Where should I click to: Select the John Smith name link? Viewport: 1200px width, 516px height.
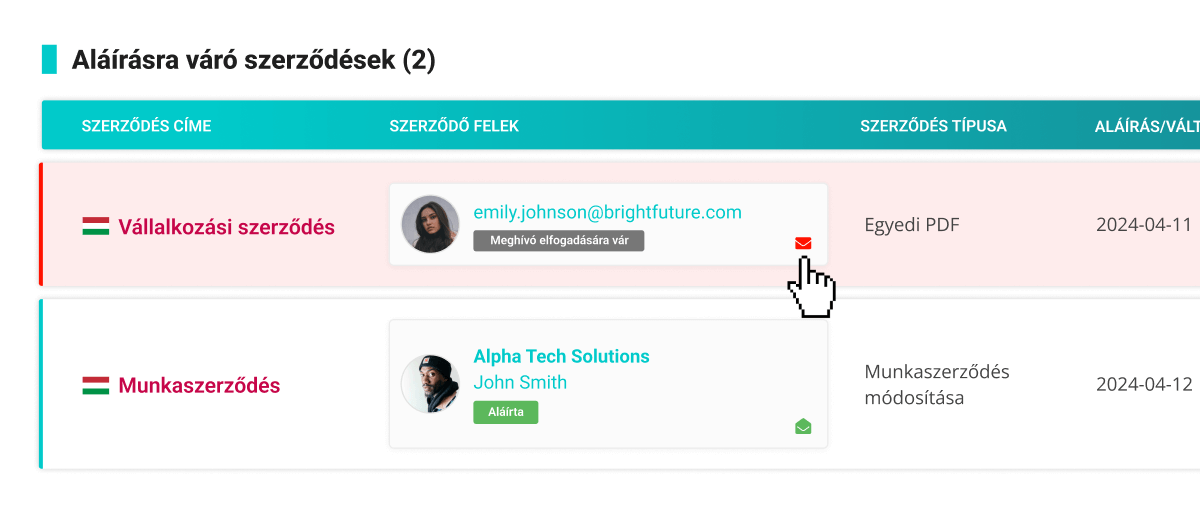click(x=520, y=382)
